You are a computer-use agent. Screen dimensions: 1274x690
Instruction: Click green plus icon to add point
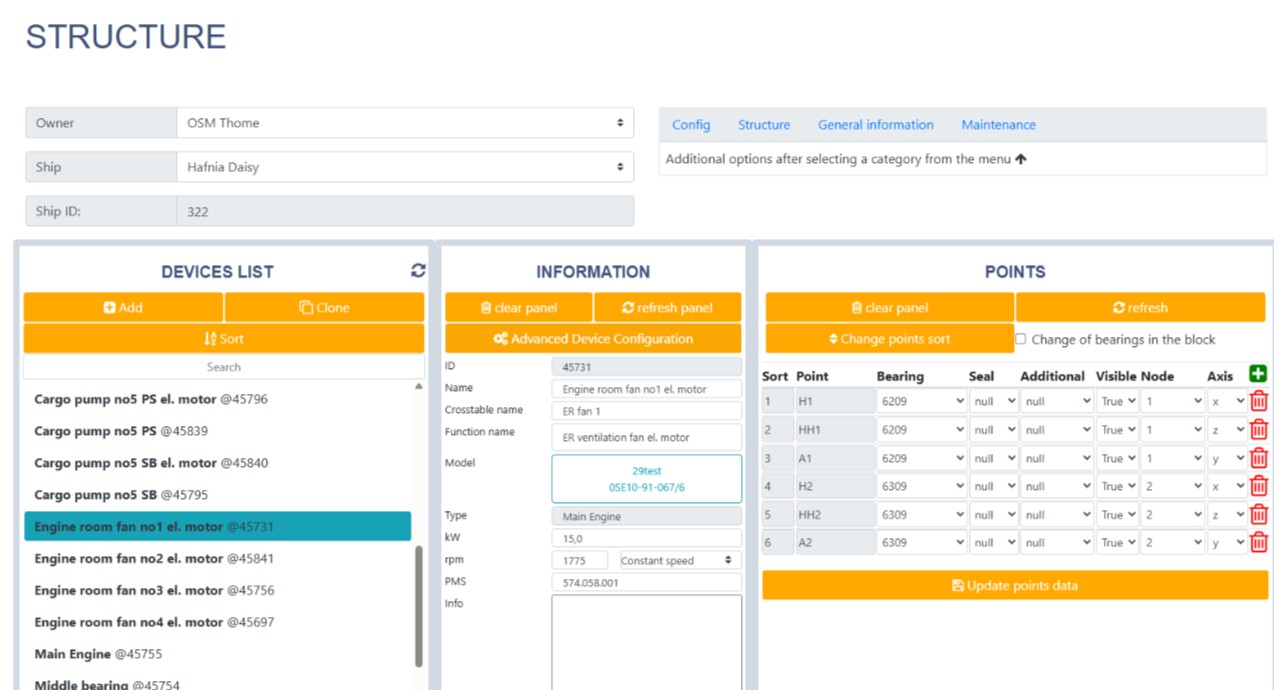coord(1258,374)
